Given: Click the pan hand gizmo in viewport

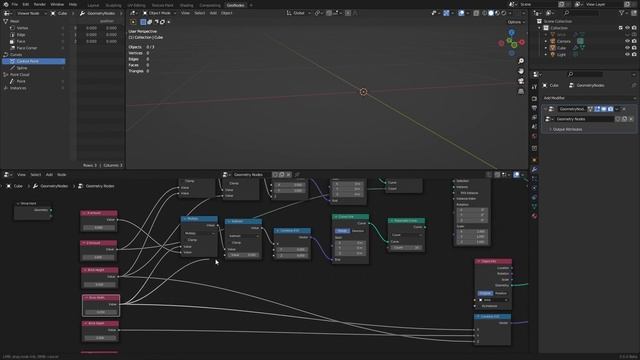Looking at the screenshot, I should [x=521, y=71].
